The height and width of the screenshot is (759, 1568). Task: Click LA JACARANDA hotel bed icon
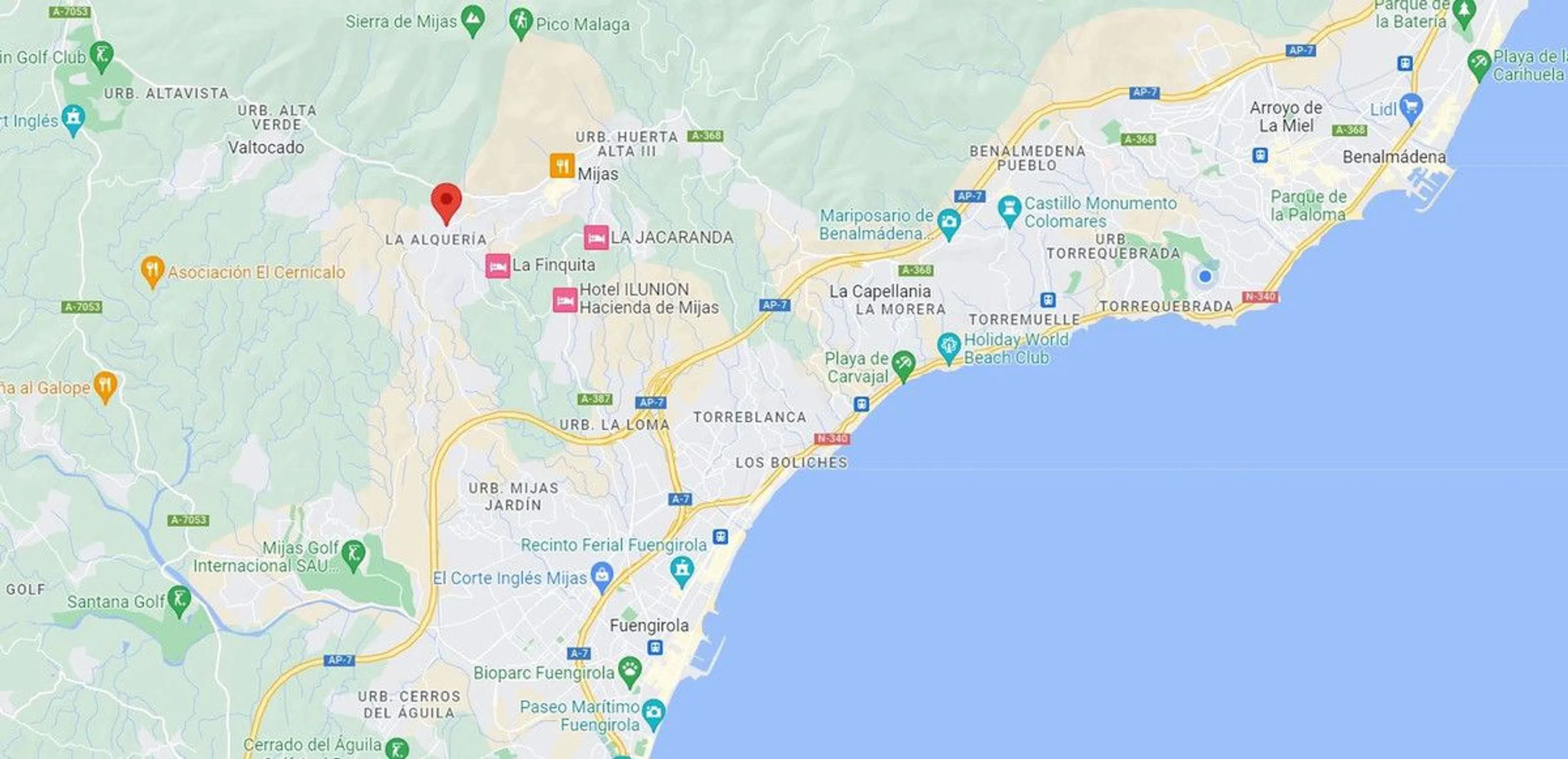[596, 237]
